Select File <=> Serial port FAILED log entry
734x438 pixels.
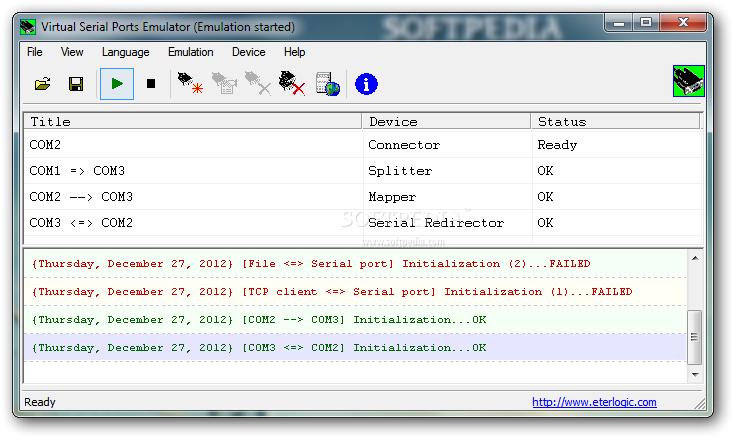355,264
